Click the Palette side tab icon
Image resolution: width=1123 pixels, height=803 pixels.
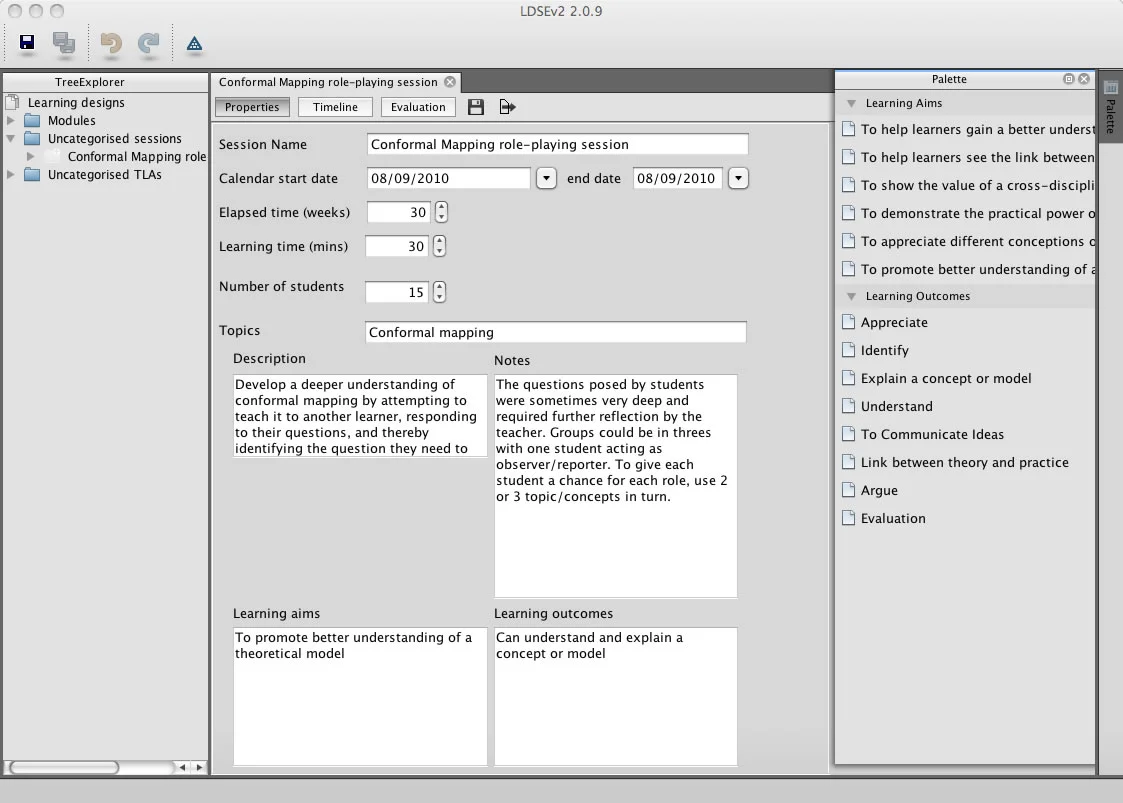[1111, 88]
